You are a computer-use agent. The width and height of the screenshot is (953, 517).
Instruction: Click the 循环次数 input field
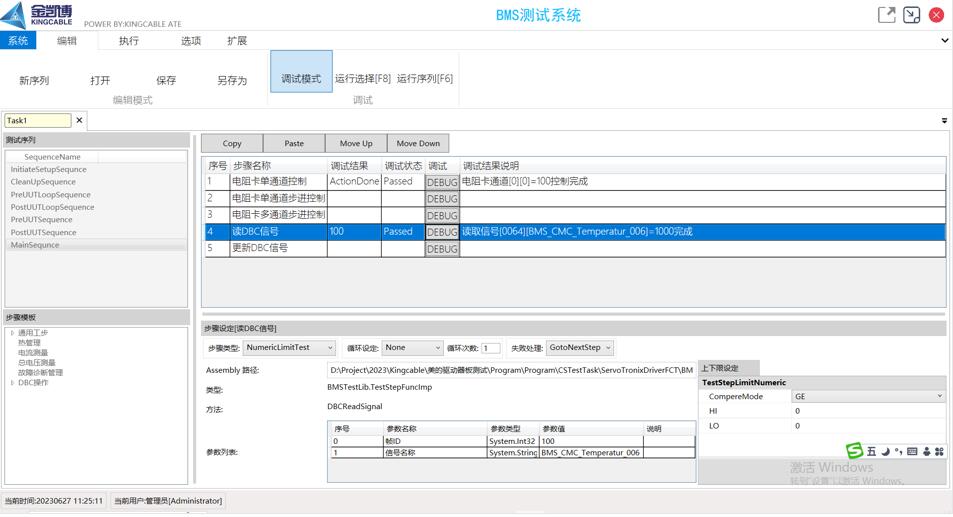pyautogui.click(x=490, y=348)
